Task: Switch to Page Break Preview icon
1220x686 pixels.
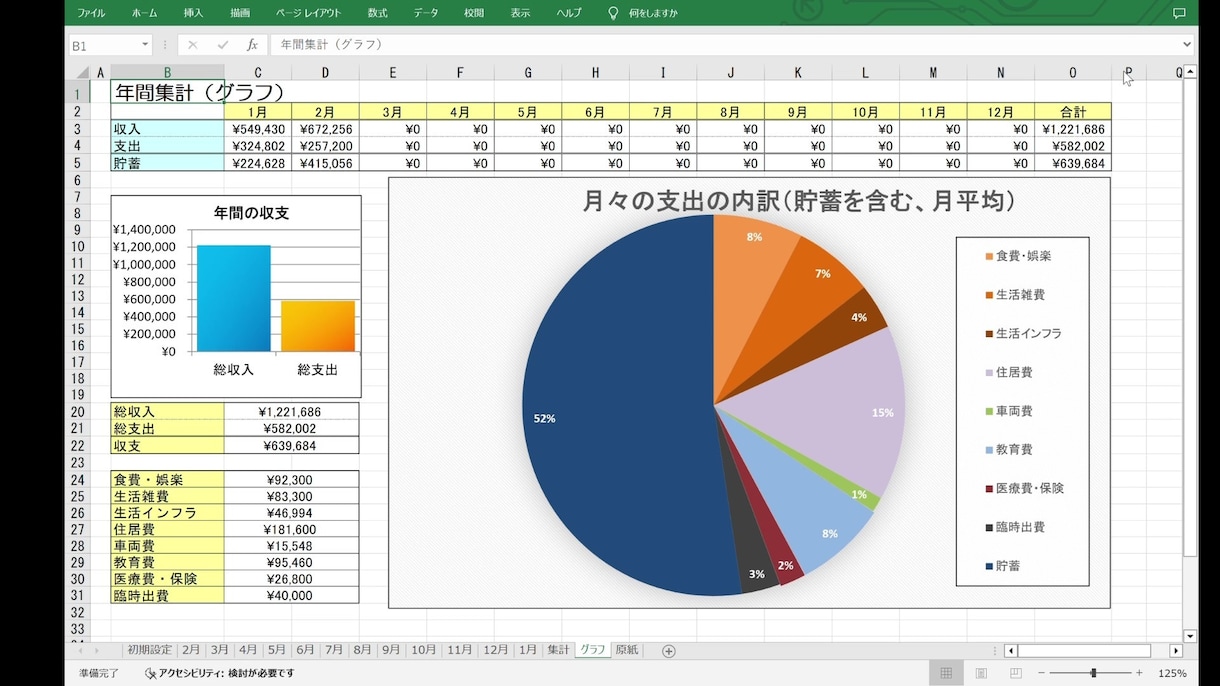Action: 1016,673
